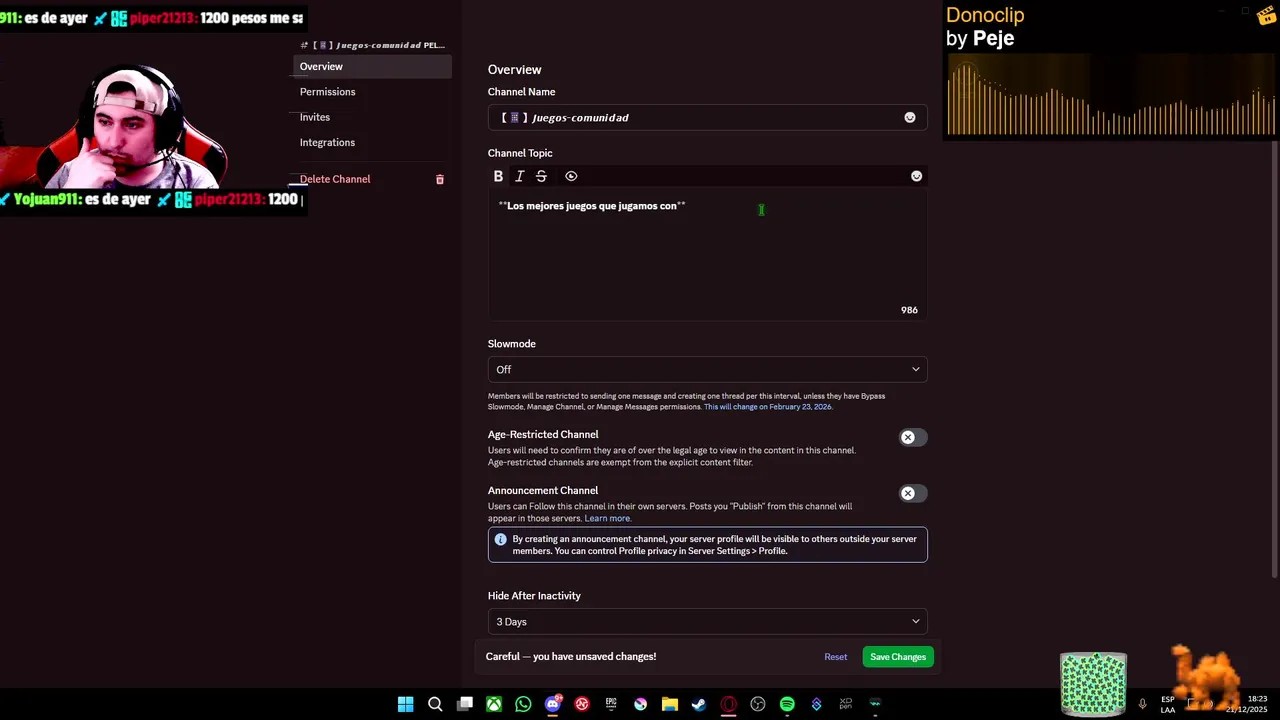Click the Donoclip audio waveform visualizer
Image resolution: width=1280 pixels, height=720 pixels.
click(1110, 98)
